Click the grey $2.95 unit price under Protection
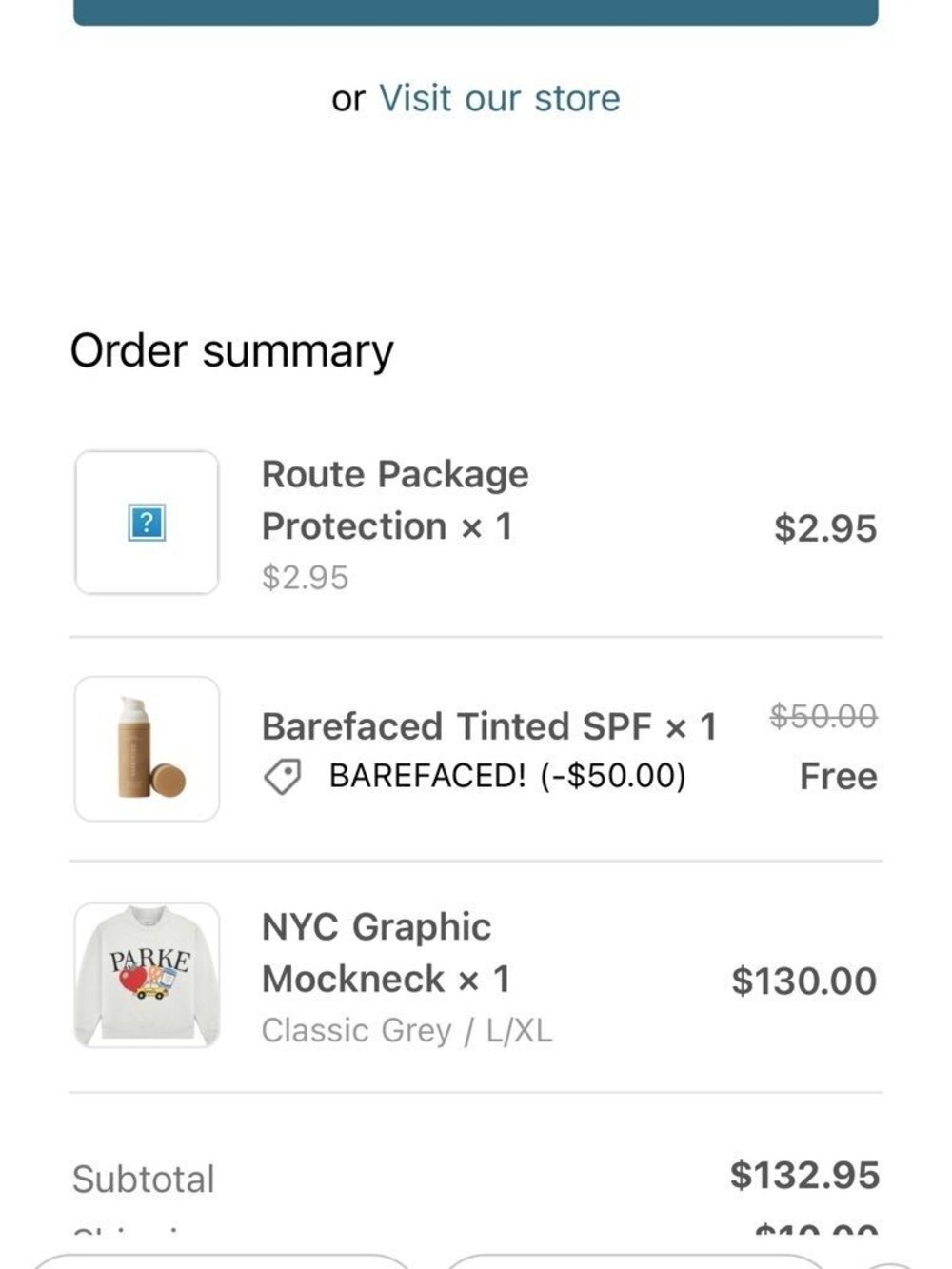The width and height of the screenshot is (952, 1269). [305, 577]
